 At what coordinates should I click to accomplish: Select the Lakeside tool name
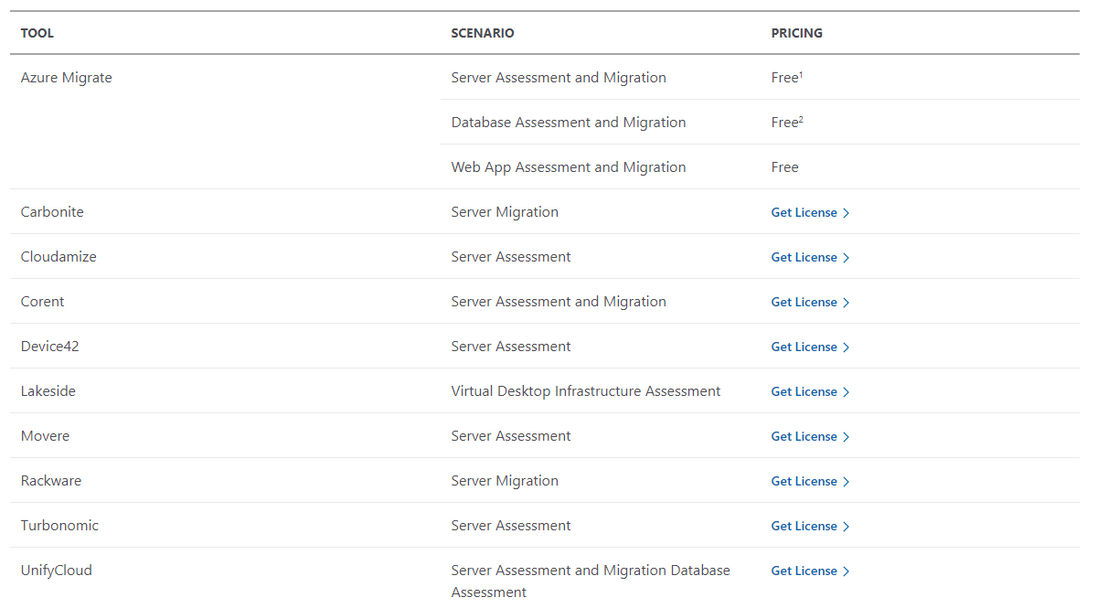[48, 391]
